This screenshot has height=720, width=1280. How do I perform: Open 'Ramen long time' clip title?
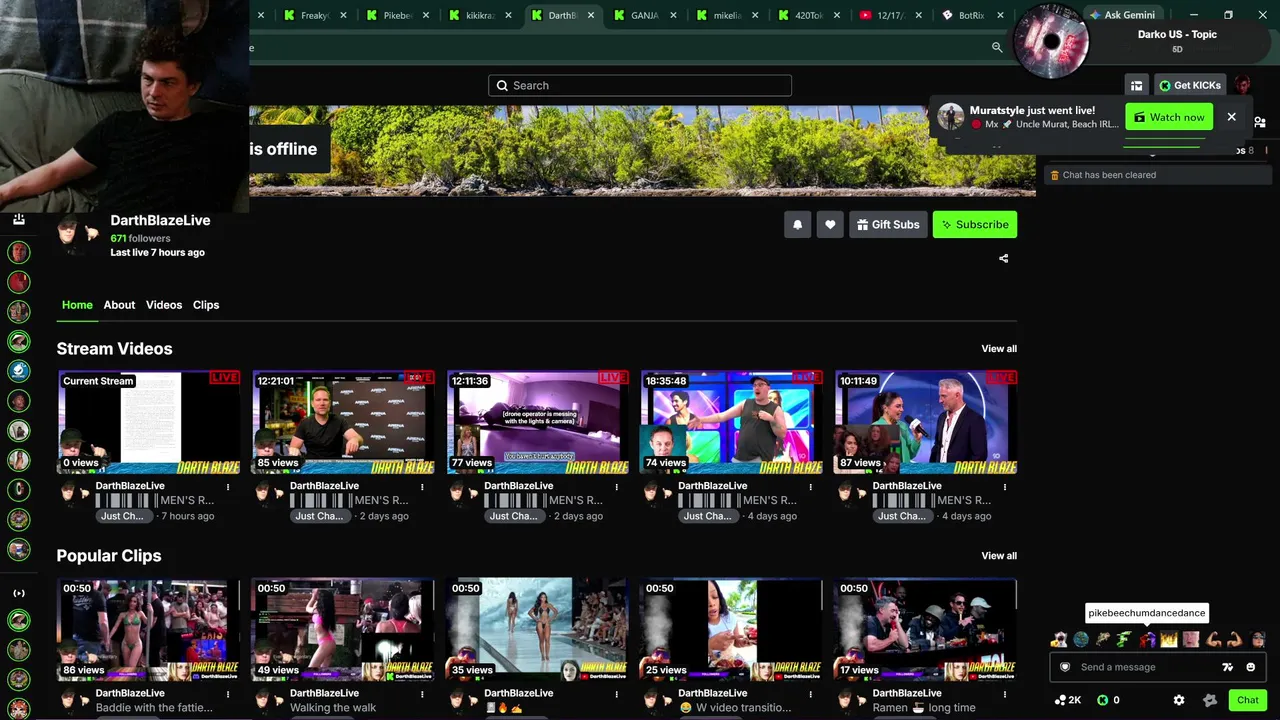coord(923,708)
